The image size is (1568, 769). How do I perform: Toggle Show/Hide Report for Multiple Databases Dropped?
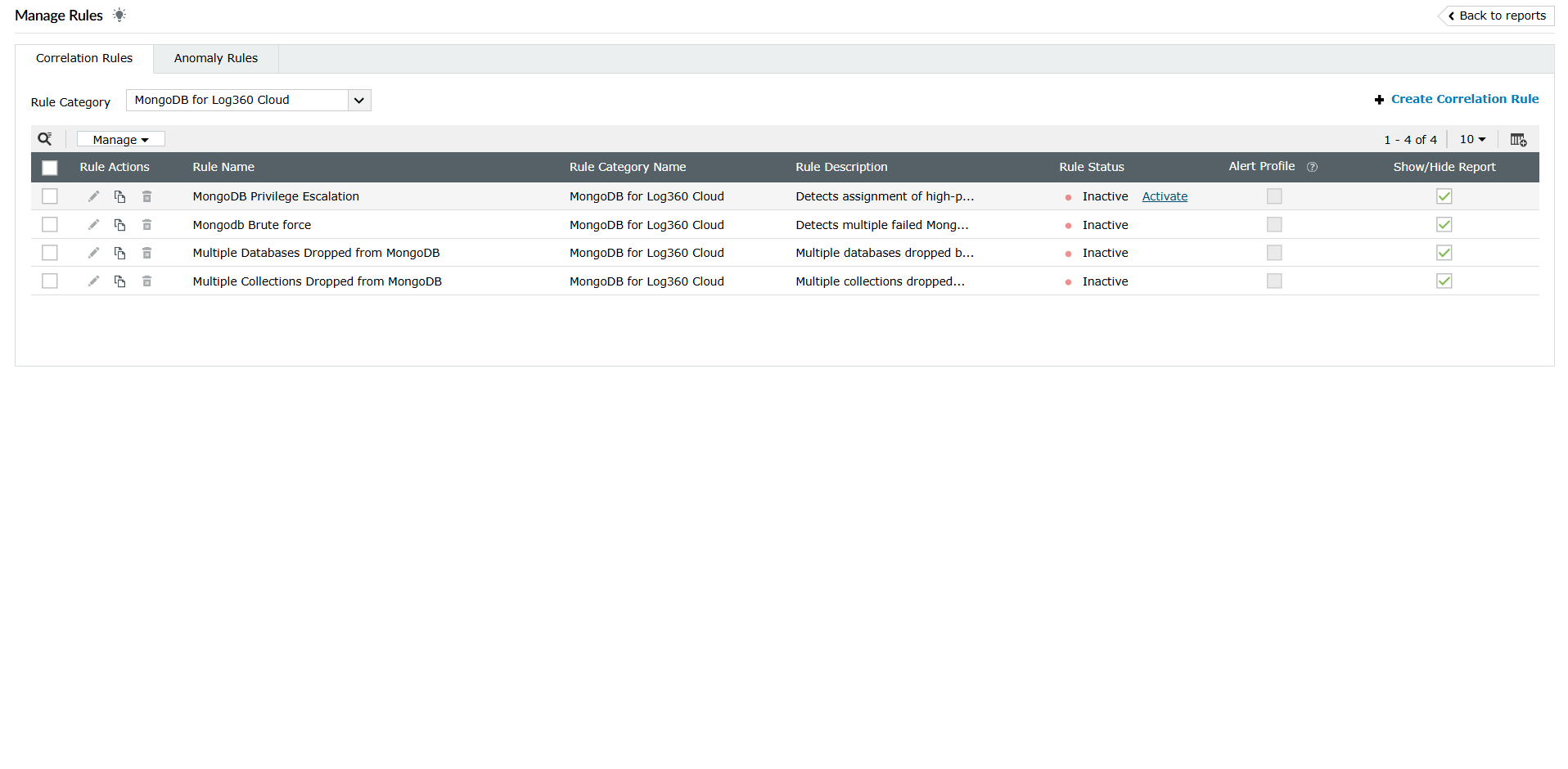(x=1444, y=253)
